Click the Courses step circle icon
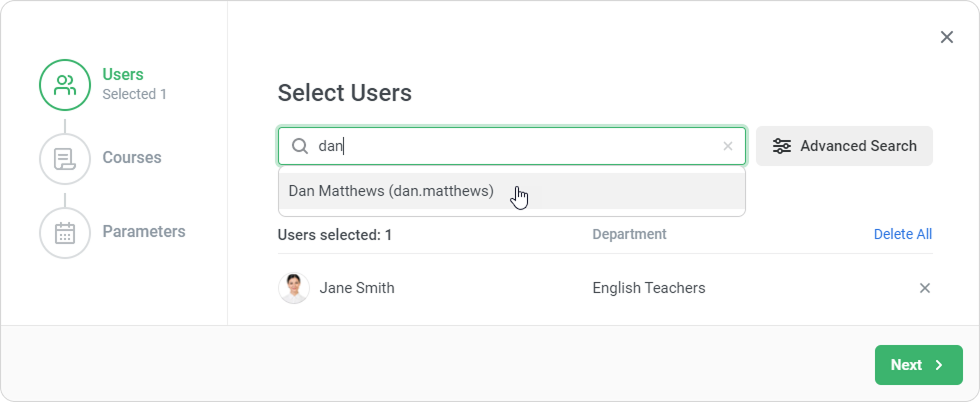Viewport: 980px width, 402px height. pos(65,158)
